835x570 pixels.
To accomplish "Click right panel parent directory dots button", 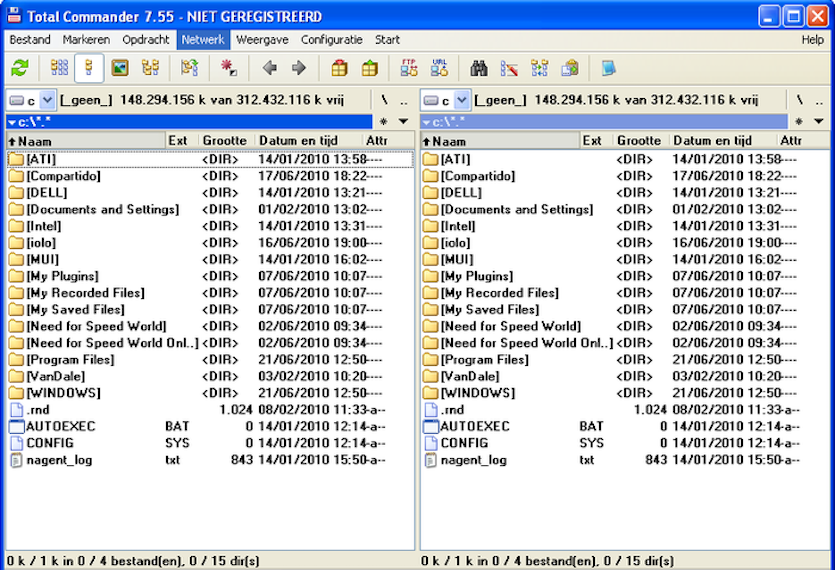I will [x=819, y=100].
